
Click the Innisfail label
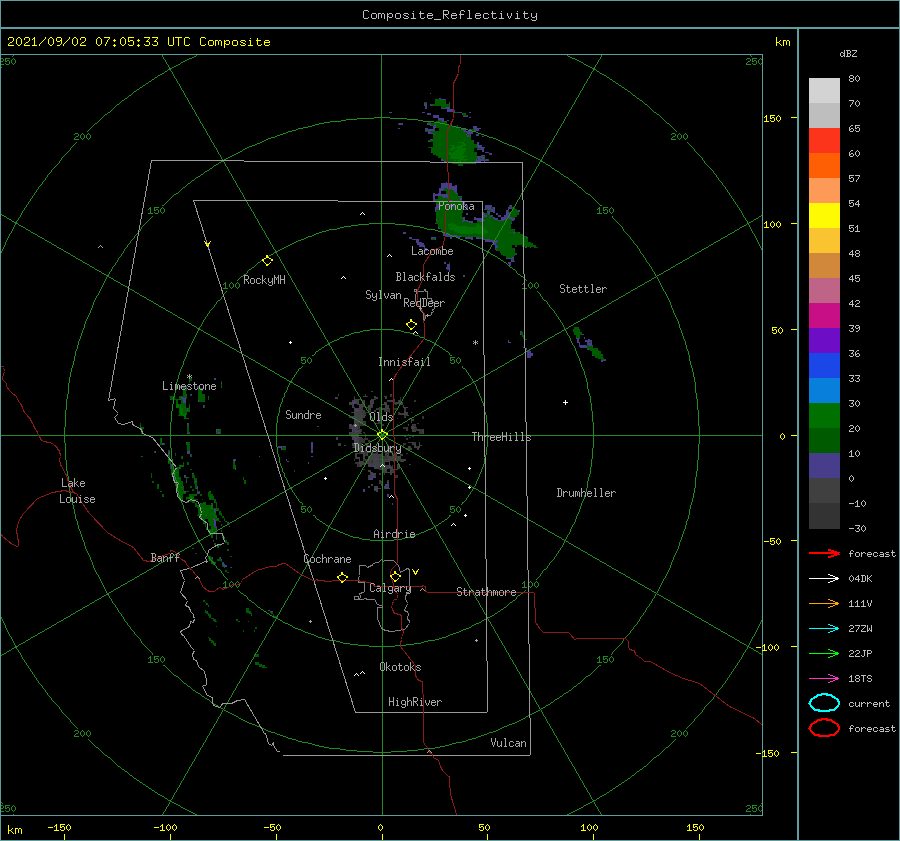pyautogui.click(x=404, y=362)
